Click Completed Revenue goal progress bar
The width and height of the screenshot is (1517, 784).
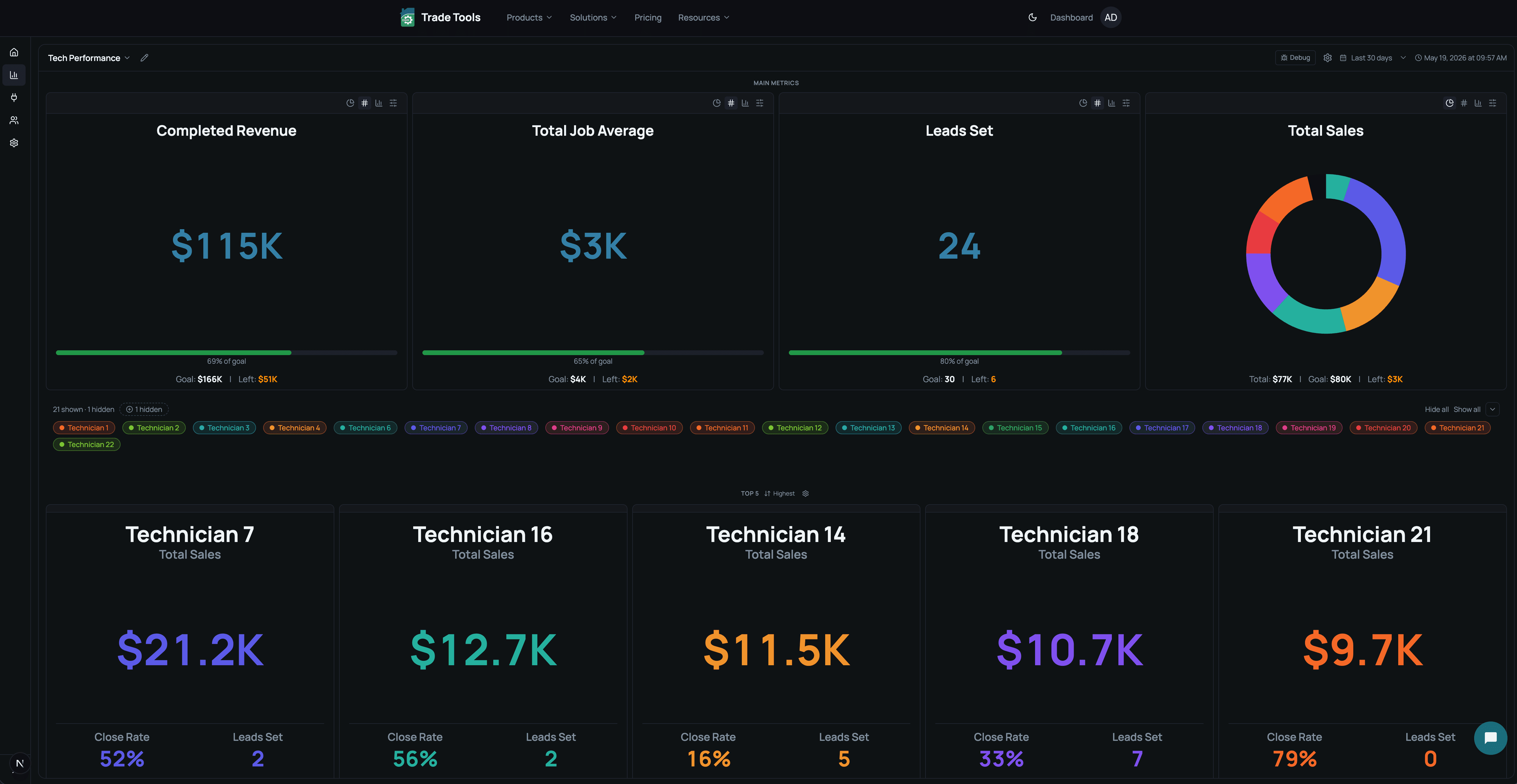click(x=227, y=353)
